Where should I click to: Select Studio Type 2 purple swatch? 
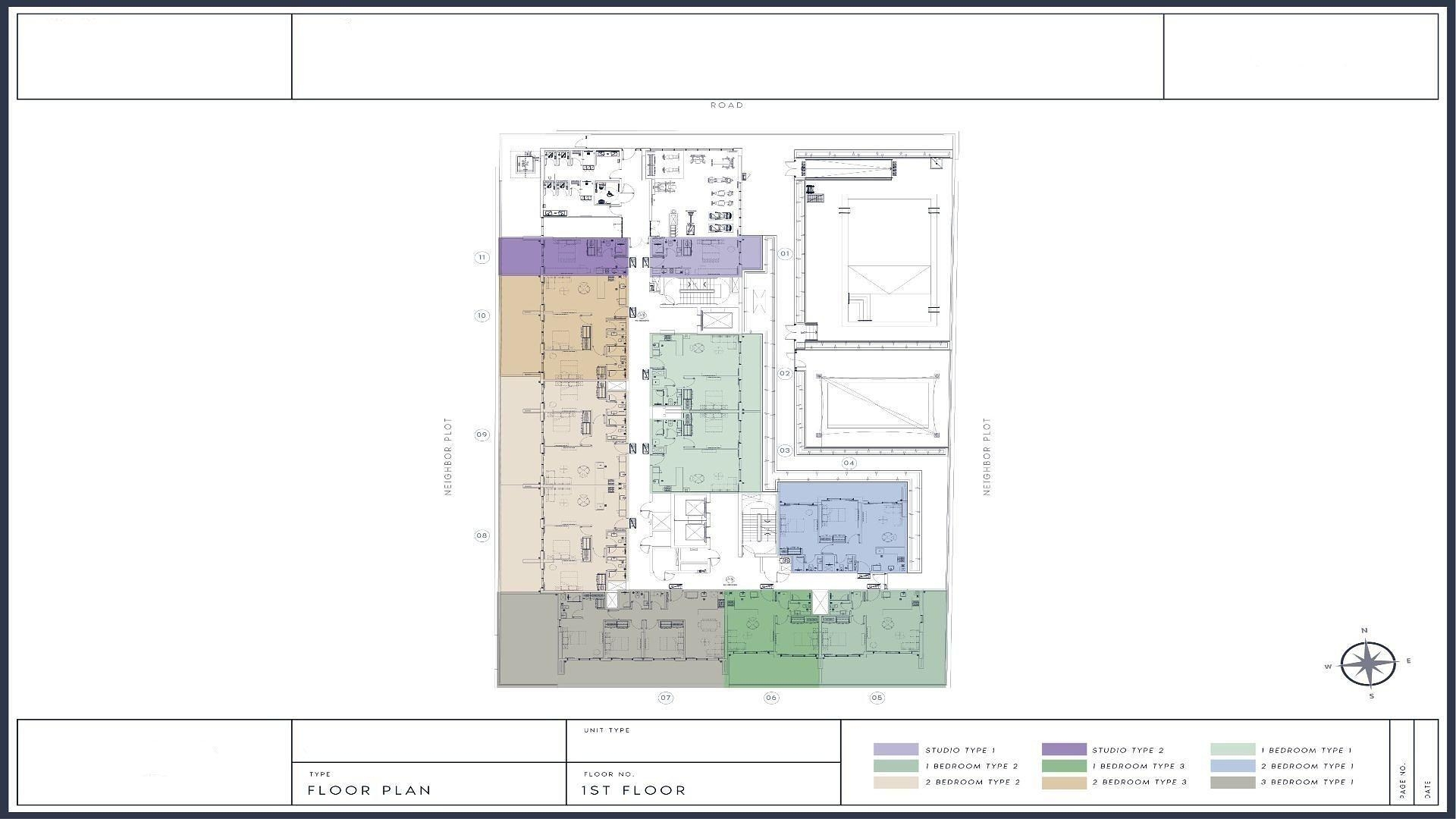point(1064,750)
